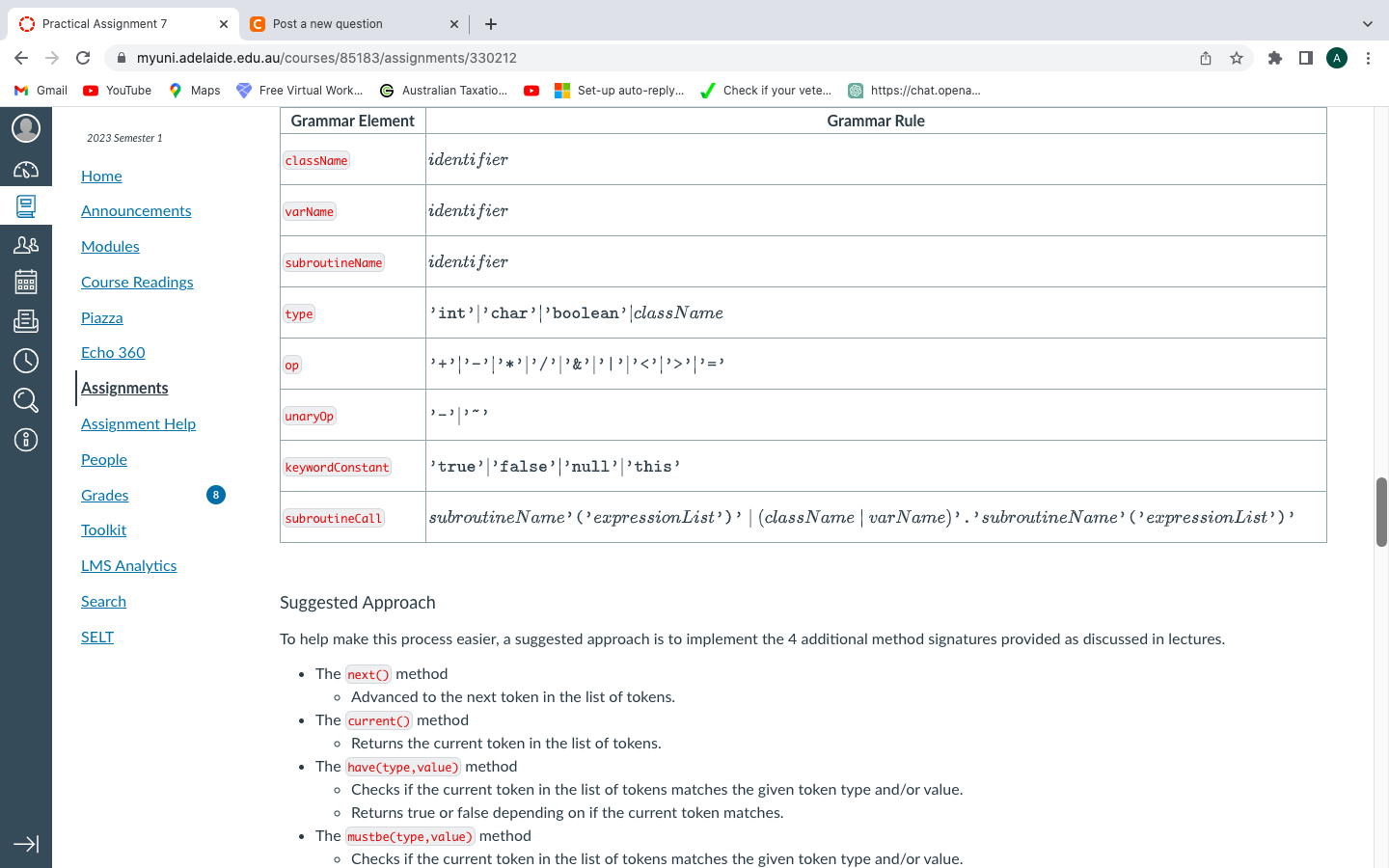This screenshot has height=868, width=1389.
Task: Expand the tab search chevron
Action: click(x=1368, y=23)
